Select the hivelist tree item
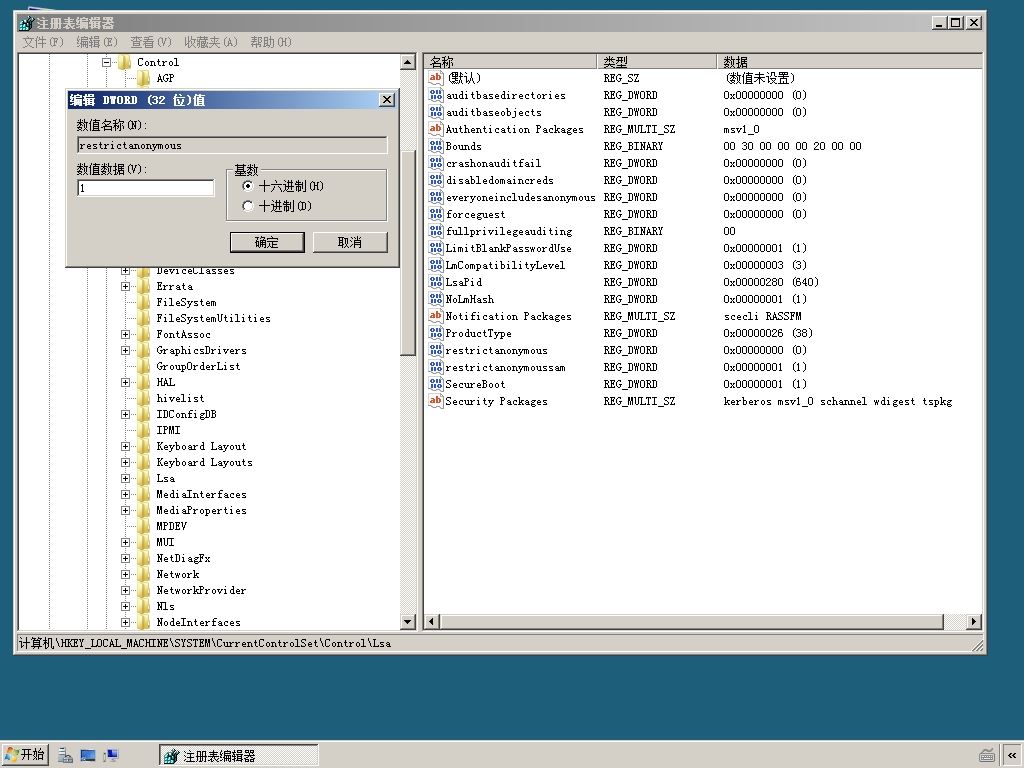The image size is (1024, 768). point(180,398)
